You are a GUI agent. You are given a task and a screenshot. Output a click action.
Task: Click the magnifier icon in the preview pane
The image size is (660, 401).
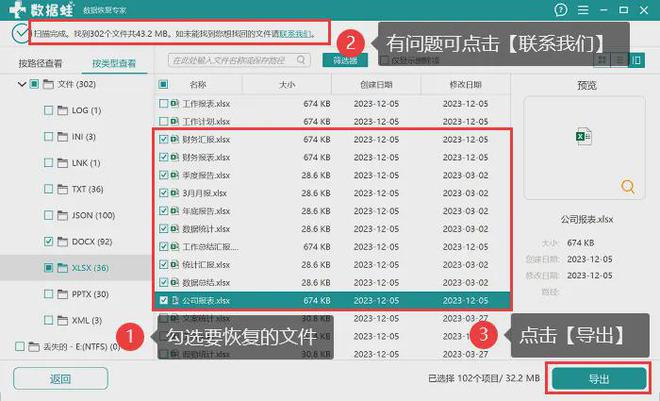pos(628,186)
